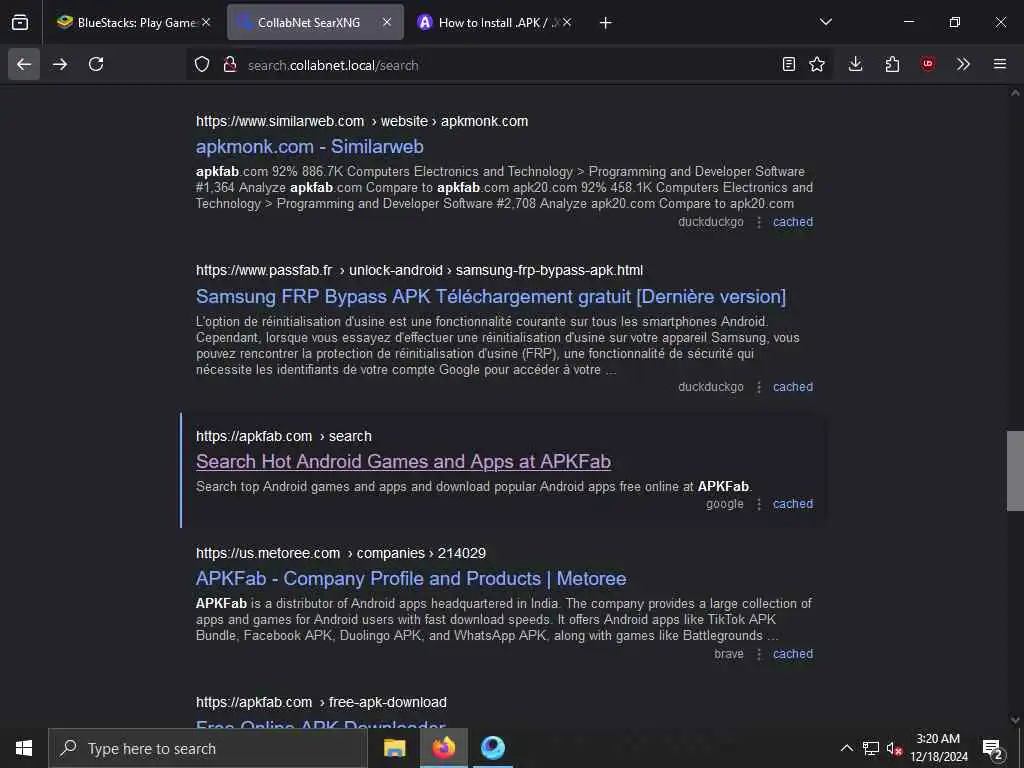Screen dimensions: 1024x768
Task: Open APKFab Company Profile Metoree result
Action: point(411,579)
